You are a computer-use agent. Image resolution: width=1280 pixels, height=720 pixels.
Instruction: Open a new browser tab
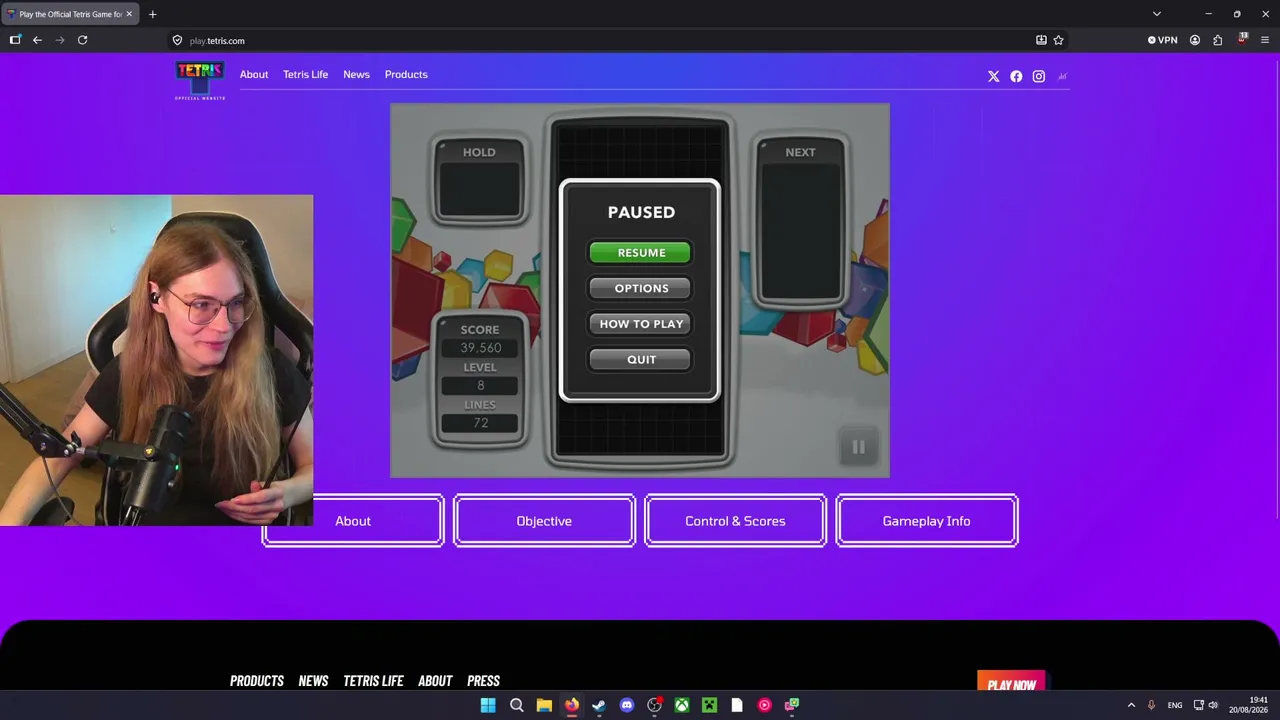coord(152,14)
